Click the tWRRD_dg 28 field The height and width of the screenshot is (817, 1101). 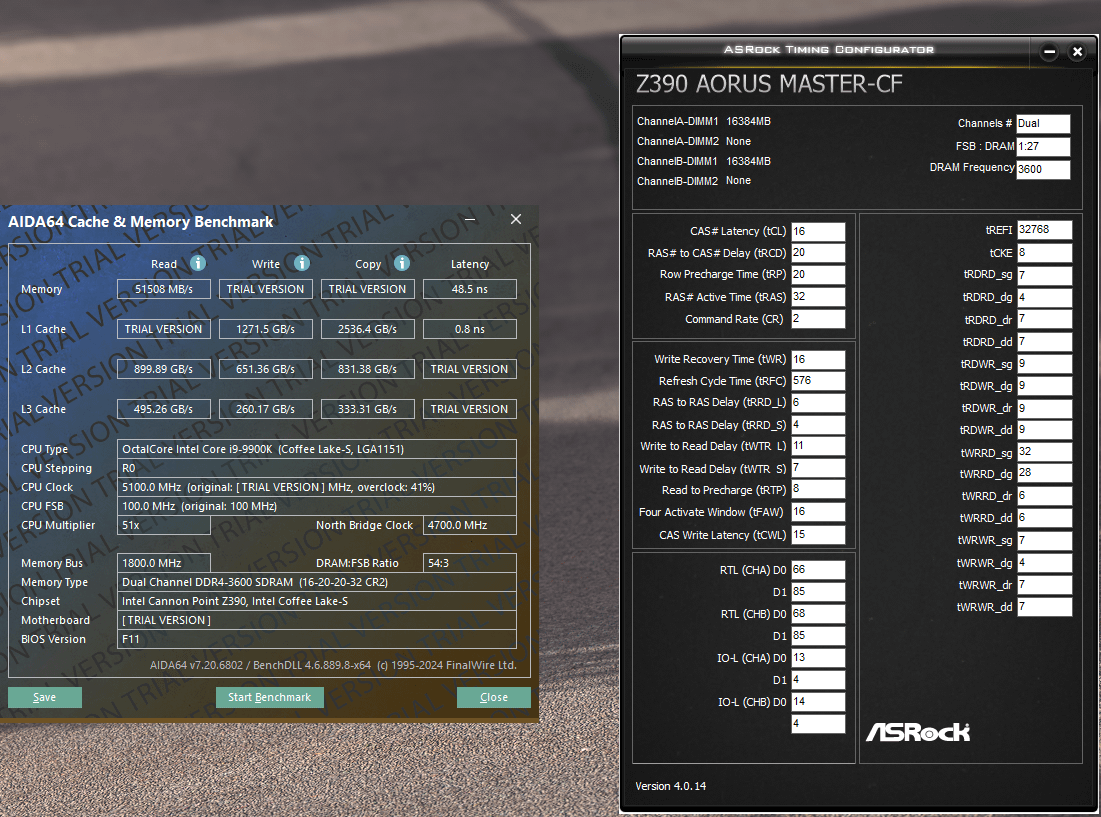[x=1045, y=473]
